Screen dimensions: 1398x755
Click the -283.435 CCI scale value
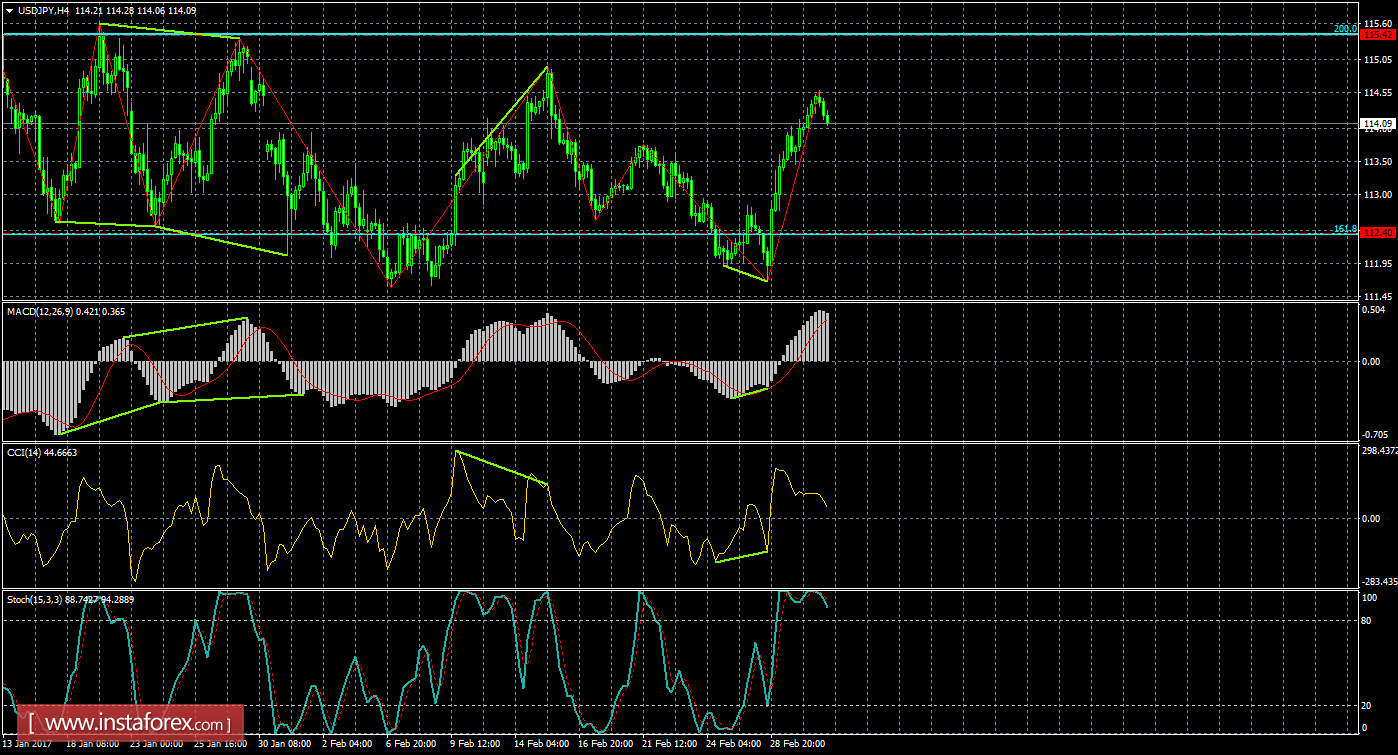(x=1378, y=581)
